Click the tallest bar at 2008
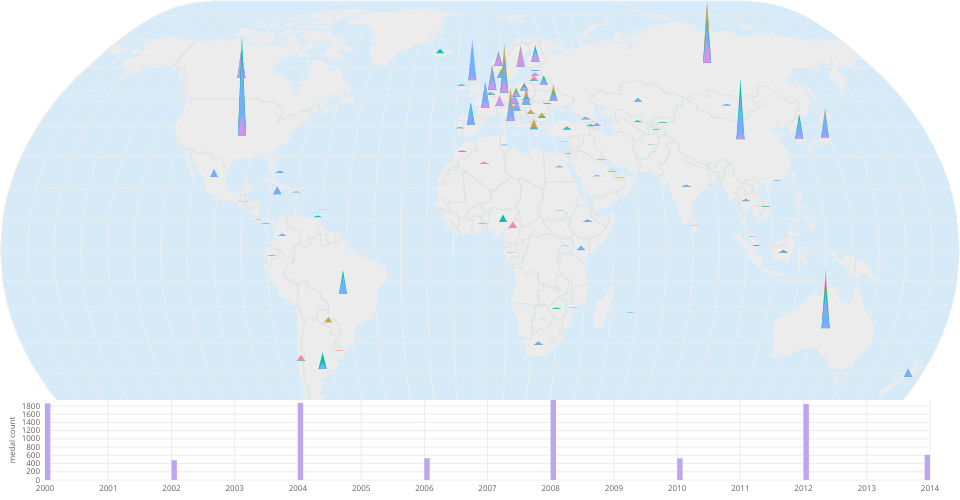 tap(553, 440)
